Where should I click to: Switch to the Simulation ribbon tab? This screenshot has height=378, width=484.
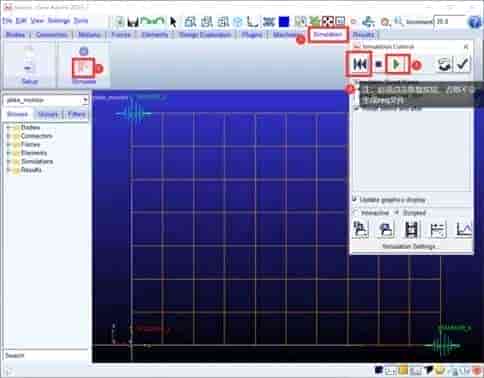pyautogui.click(x=328, y=34)
